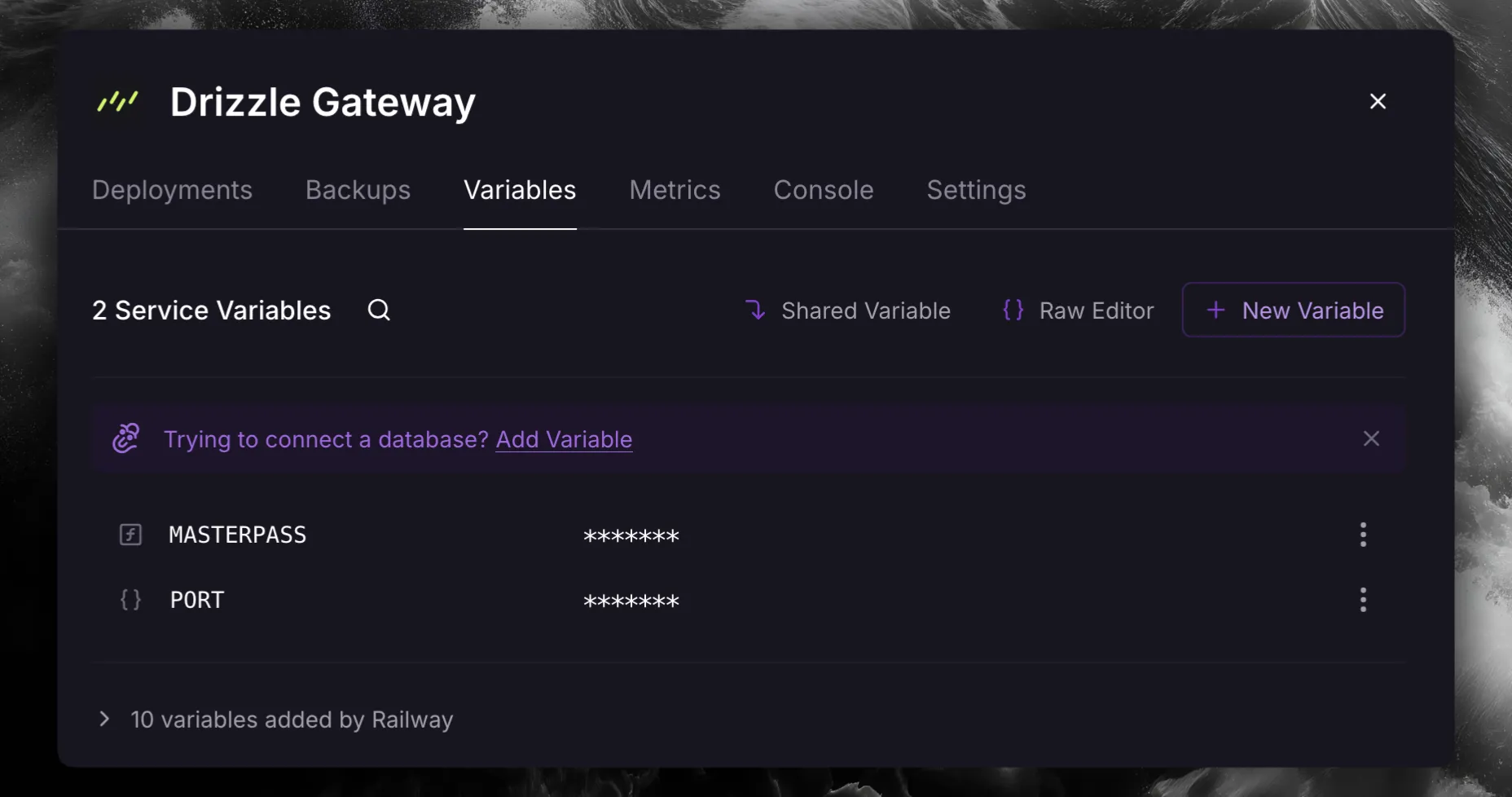1512x797 pixels.
Task: Switch to the Deployments tab
Action: click(x=172, y=190)
